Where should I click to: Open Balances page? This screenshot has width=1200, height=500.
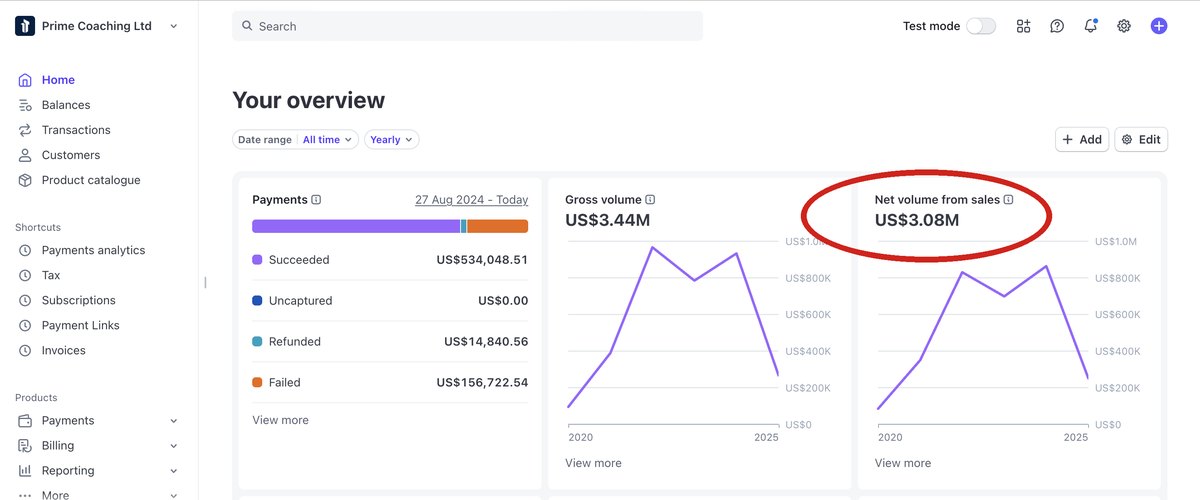66,105
